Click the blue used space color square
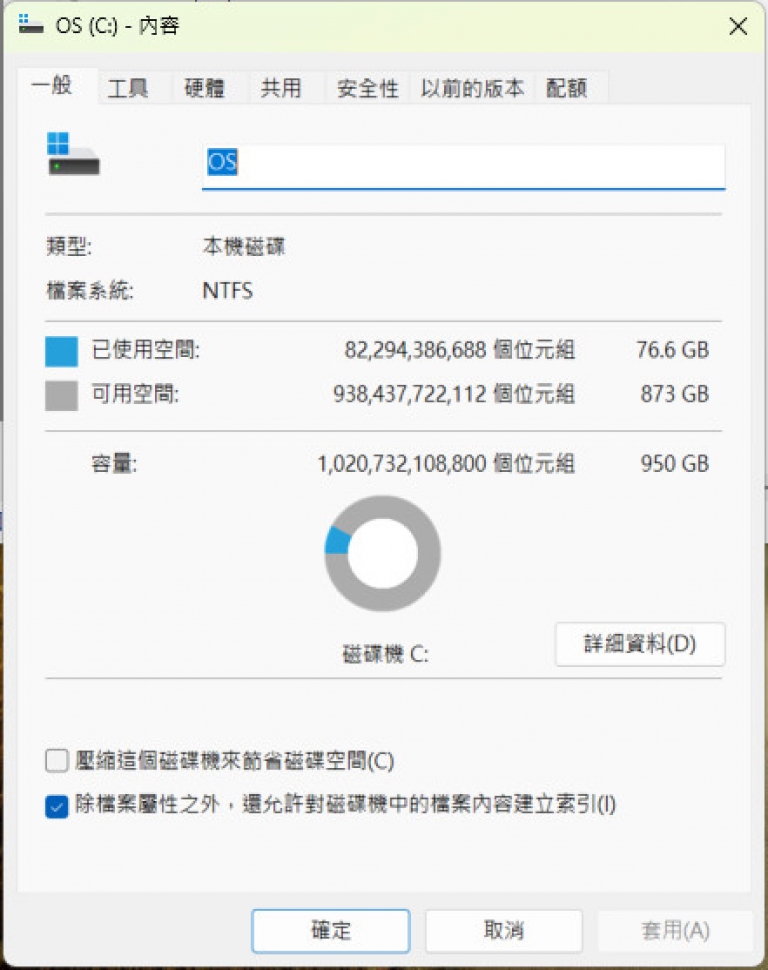This screenshot has width=768, height=970. (x=61, y=351)
